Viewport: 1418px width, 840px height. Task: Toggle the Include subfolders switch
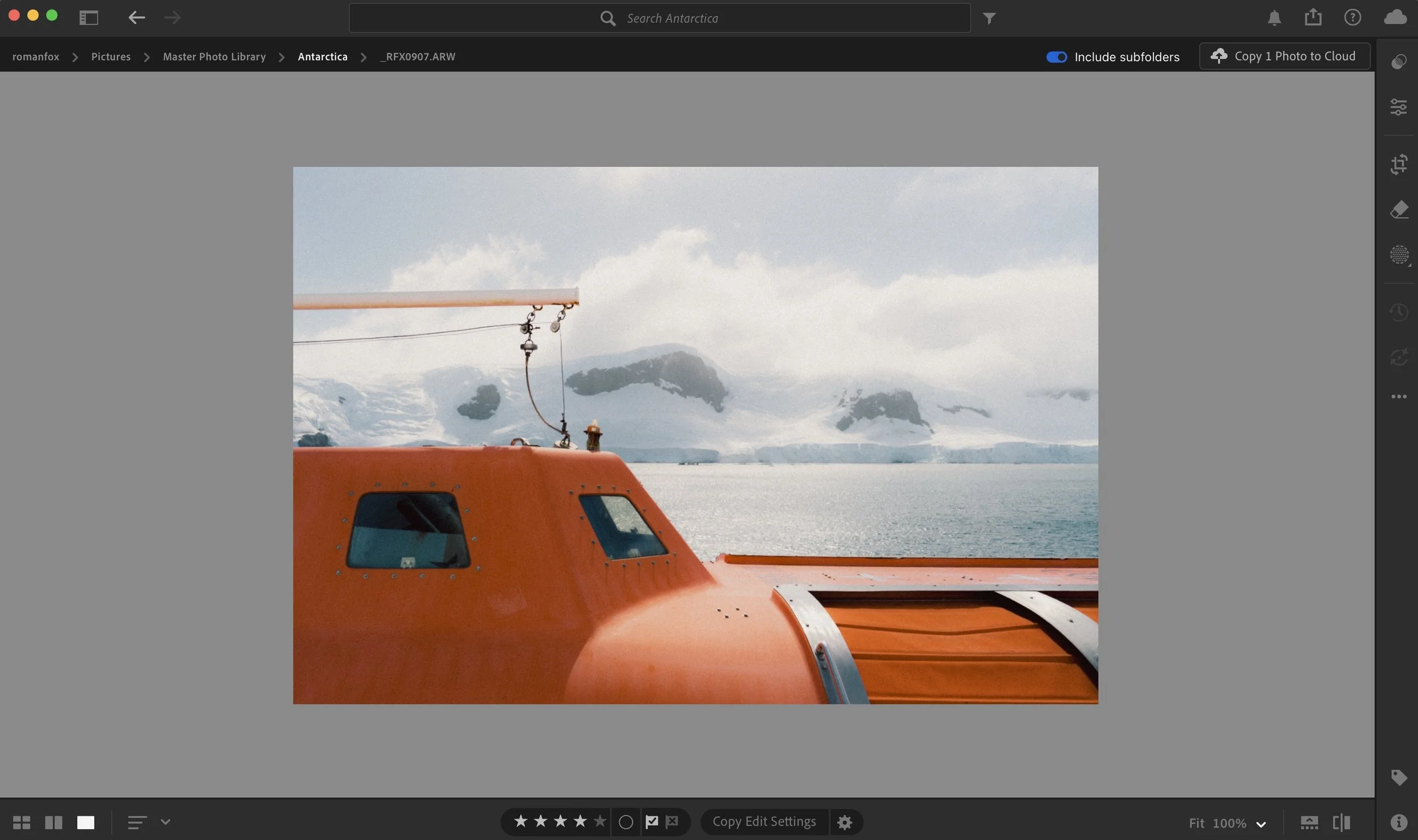pos(1056,57)
